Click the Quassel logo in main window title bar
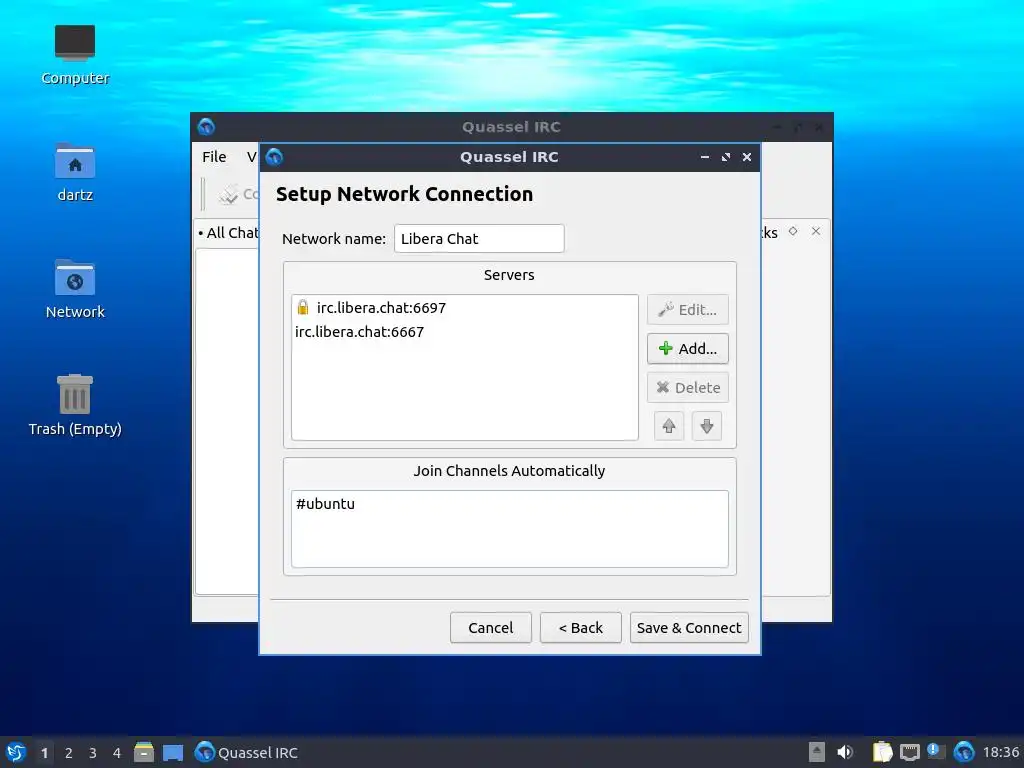This screenshot has height=768, width=1024. click(x=206, y=127)
